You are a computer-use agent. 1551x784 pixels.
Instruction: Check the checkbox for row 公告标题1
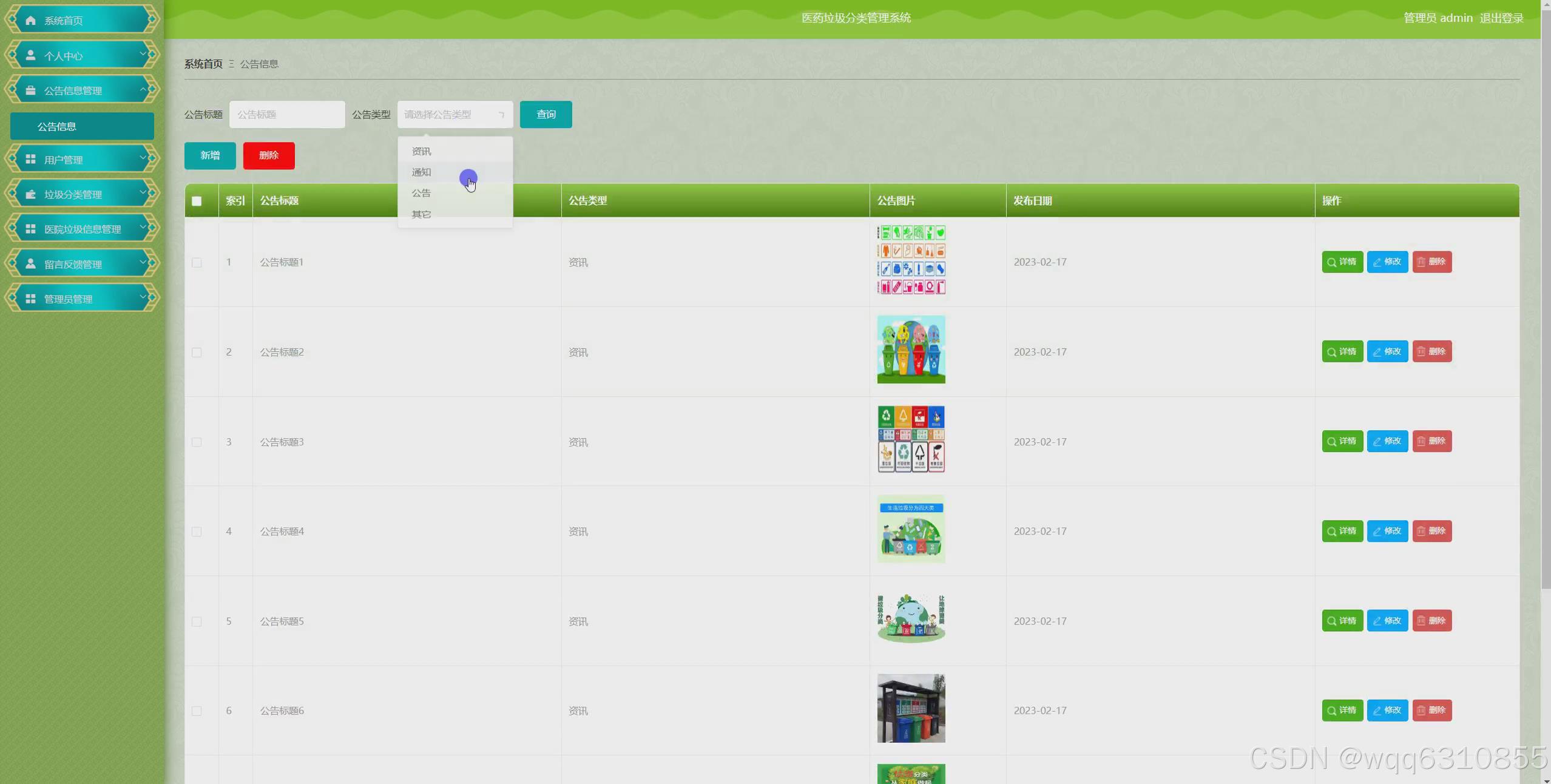tap(197, 262)
